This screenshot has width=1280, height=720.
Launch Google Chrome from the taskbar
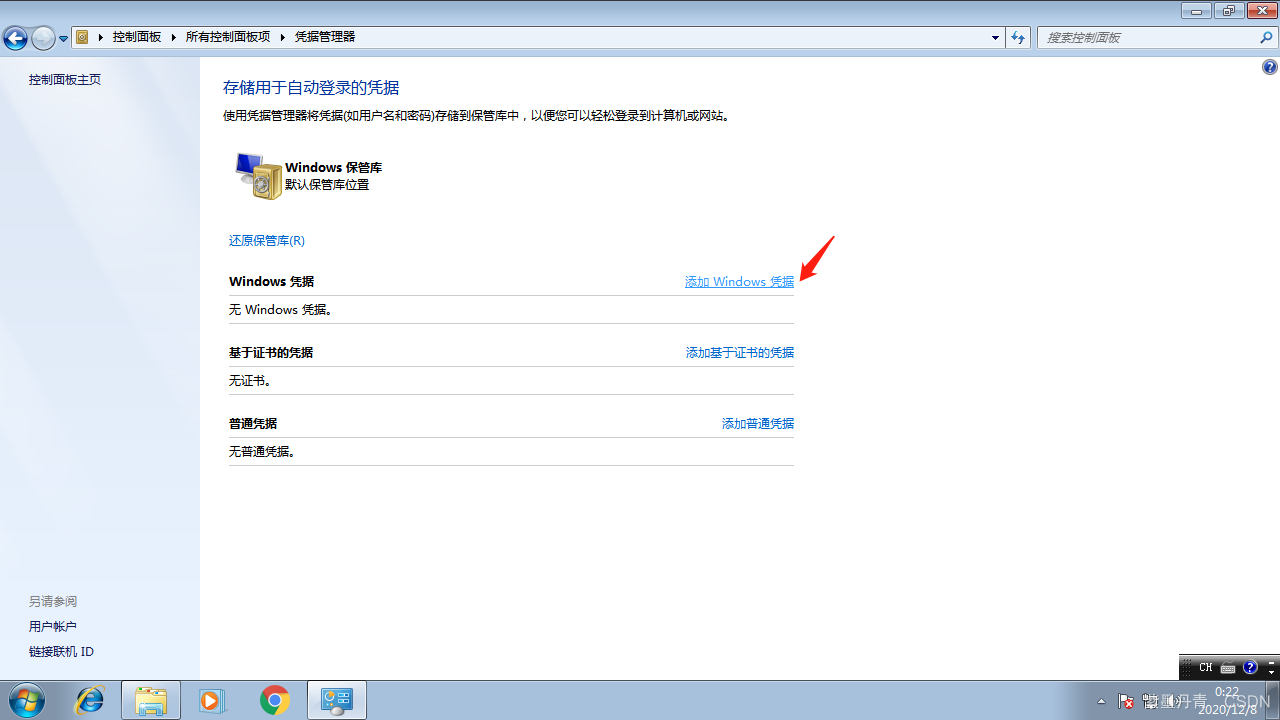click(x=275, y=700)
